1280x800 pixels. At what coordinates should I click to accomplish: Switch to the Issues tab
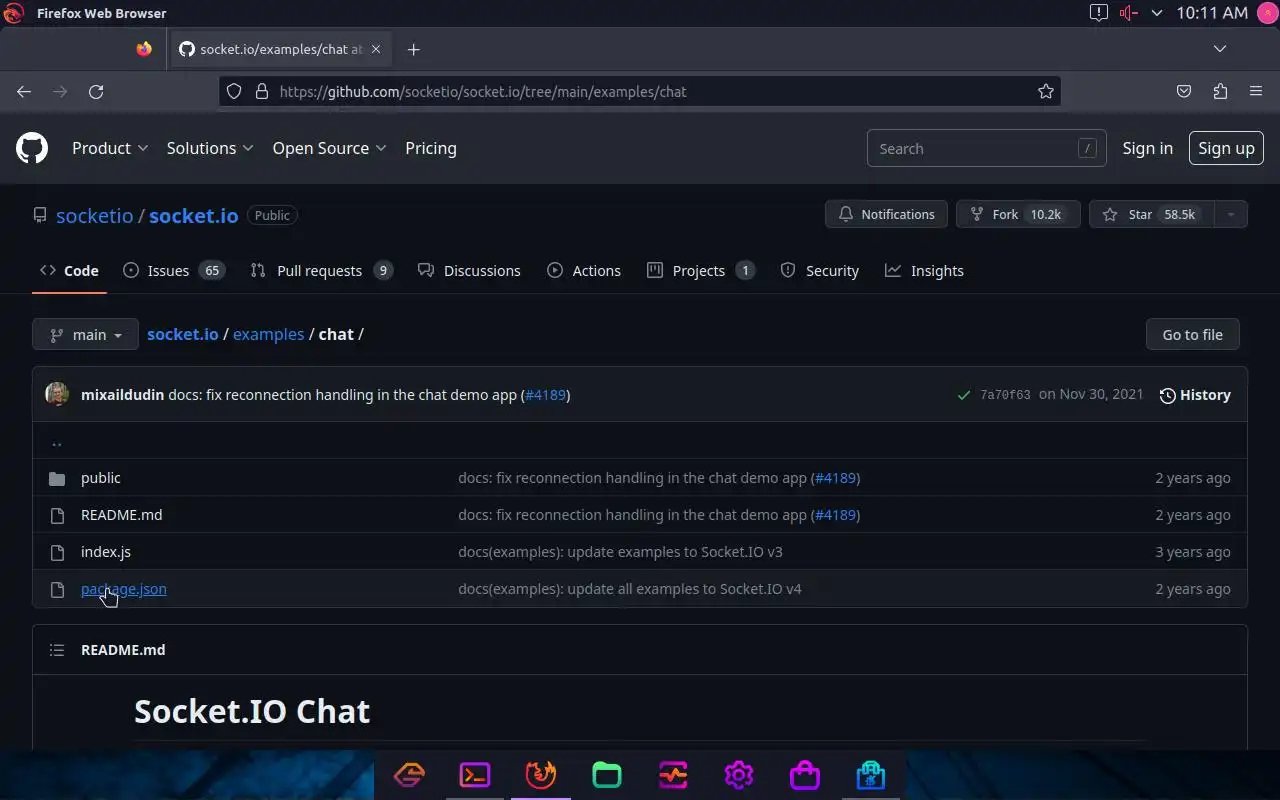pyautogui.click(x=174, y=271)
